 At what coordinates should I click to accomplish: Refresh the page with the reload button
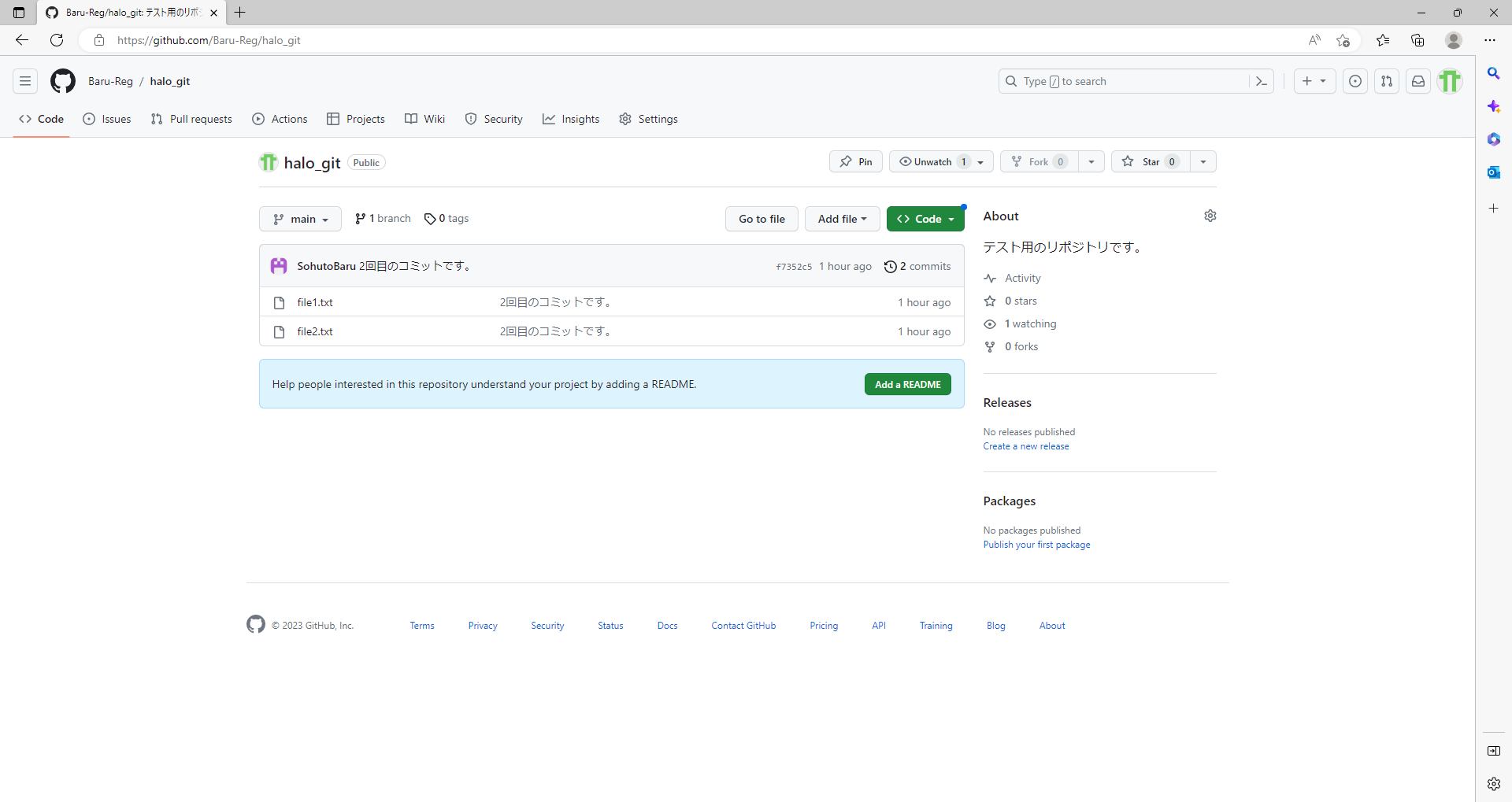coord(57,40)
